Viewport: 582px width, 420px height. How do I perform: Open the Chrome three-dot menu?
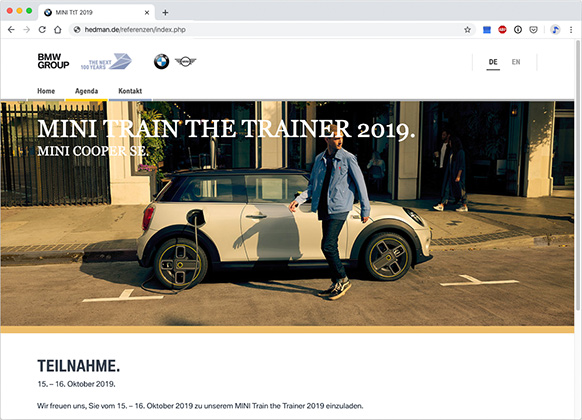pyautogui.click(x=571, y=30)
